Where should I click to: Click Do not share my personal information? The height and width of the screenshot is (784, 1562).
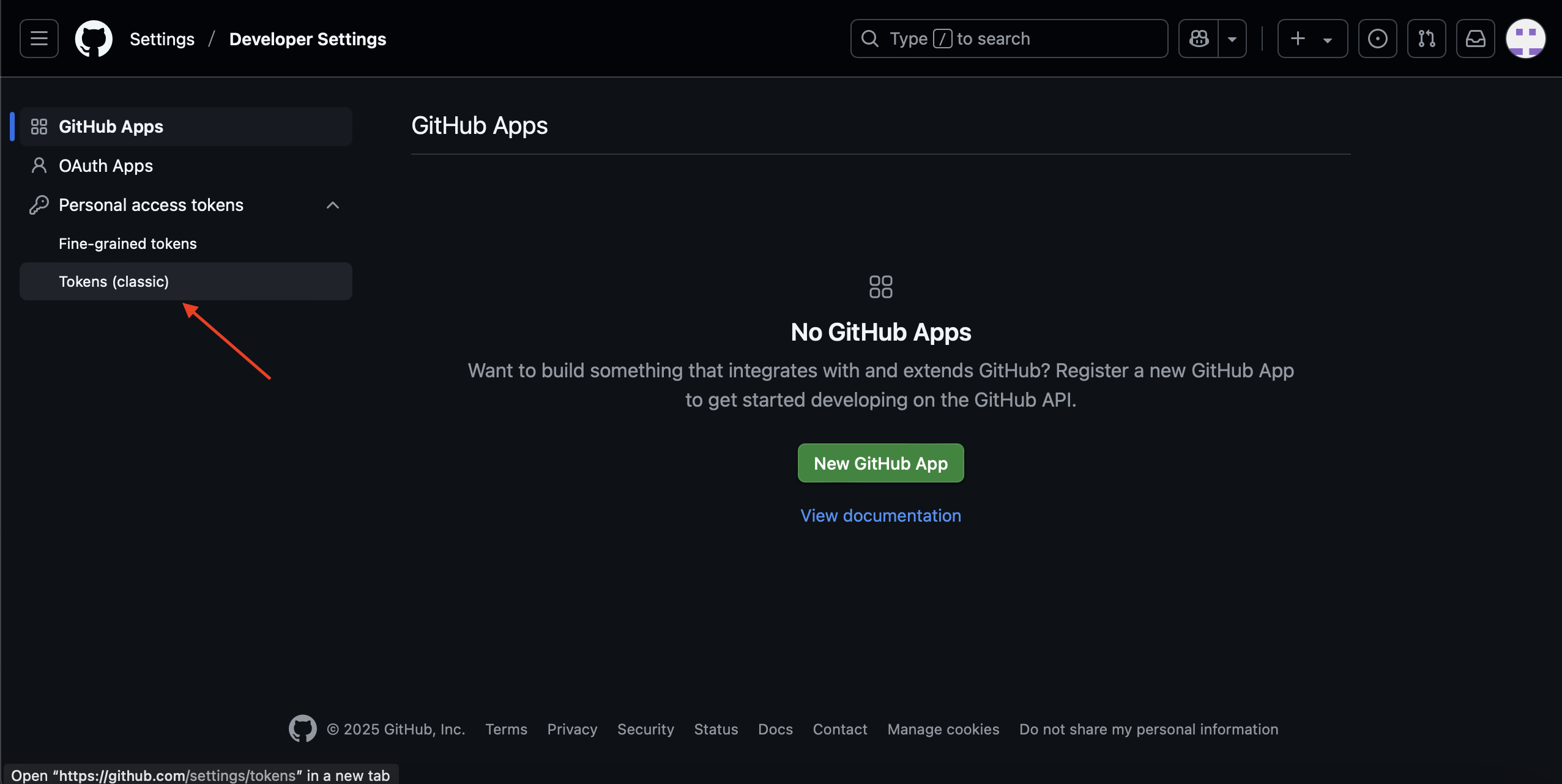tap(1148, 729)
